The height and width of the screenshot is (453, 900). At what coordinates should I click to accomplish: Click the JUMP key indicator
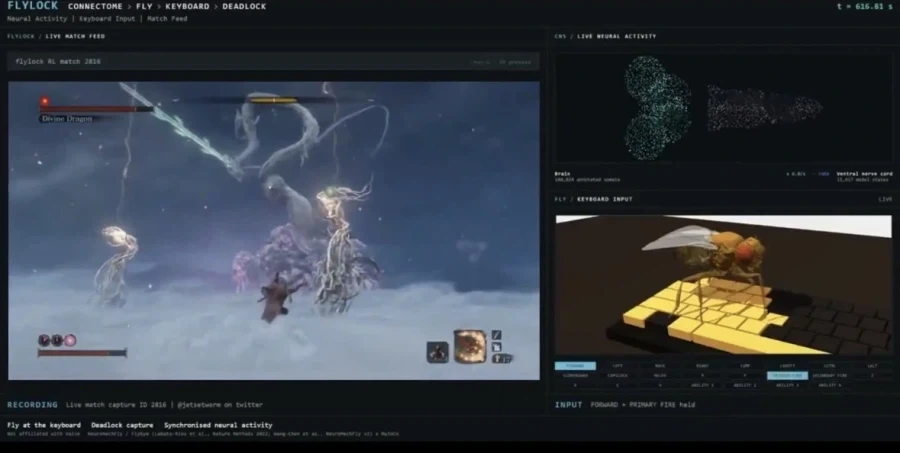745,366
